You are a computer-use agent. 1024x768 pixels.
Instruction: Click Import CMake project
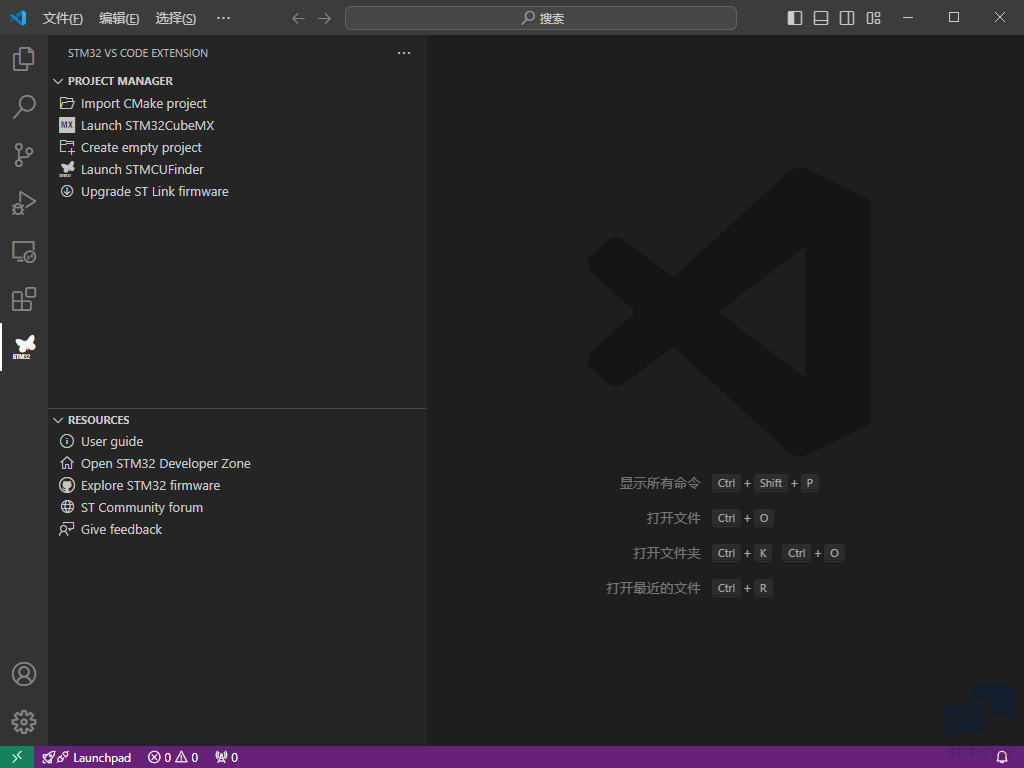[x=144, y=103]
